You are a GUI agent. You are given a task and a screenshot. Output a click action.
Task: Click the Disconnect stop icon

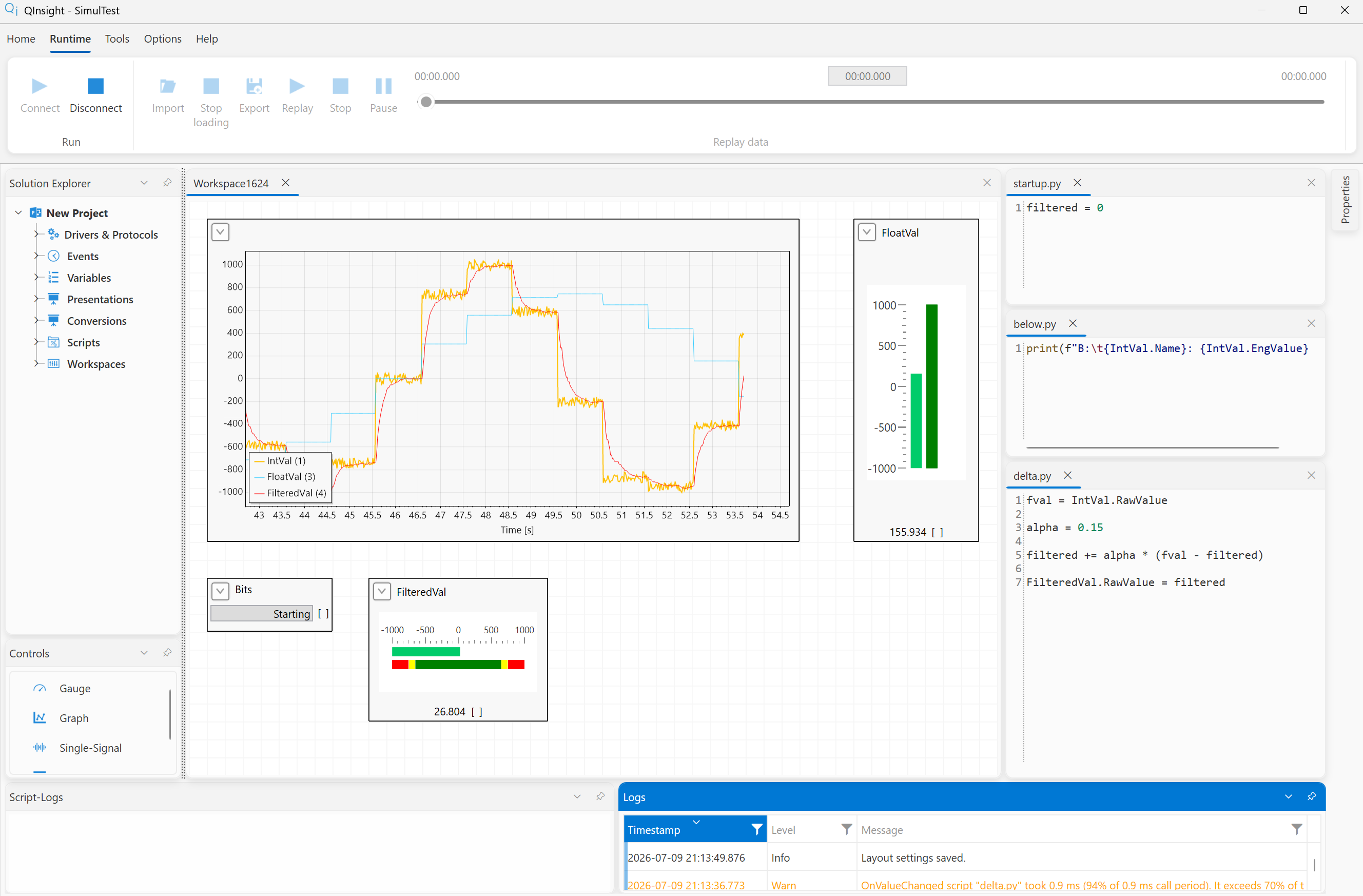(x=95, y=86)
